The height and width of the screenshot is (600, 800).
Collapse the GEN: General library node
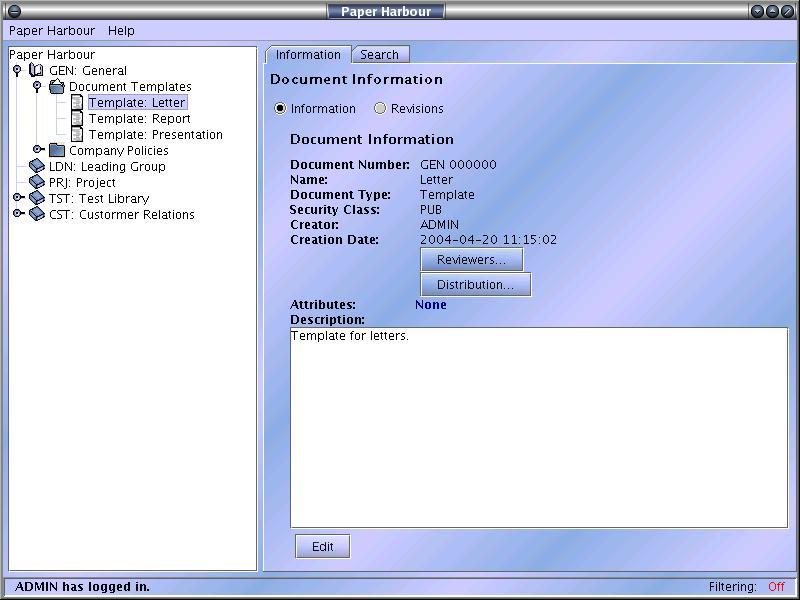[x=17, y=70]
